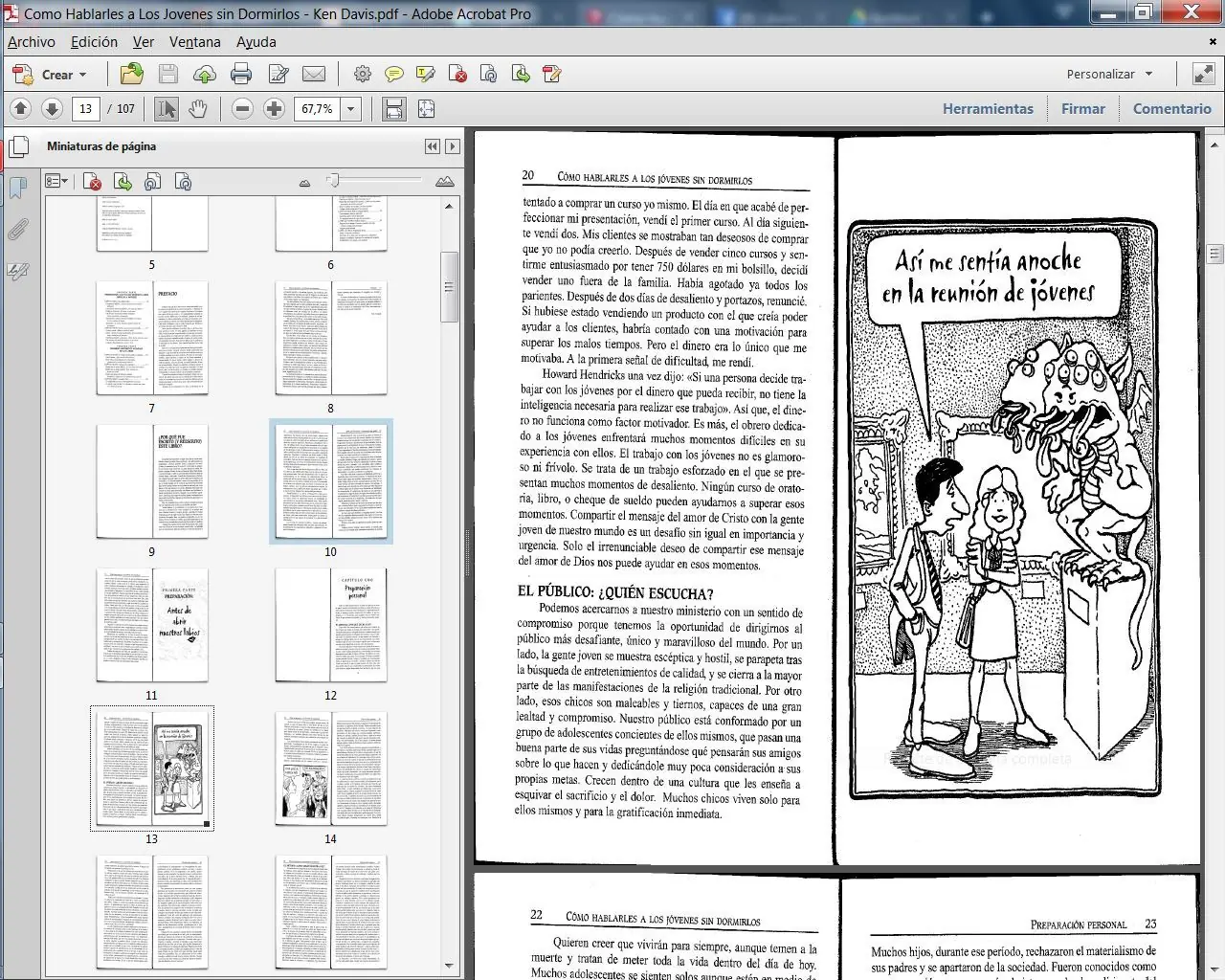Expand panel with right arrow button
This screenshot has width=1225, height=980.
tap(453, 146)
